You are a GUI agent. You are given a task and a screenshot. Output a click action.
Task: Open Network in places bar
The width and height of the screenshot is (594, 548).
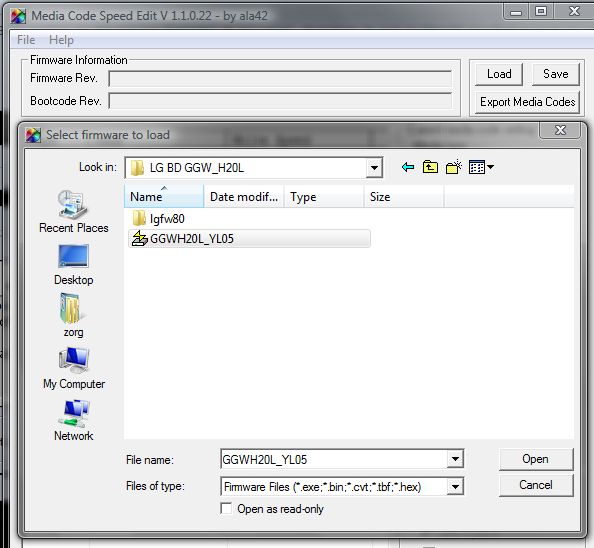click(73, 420)
